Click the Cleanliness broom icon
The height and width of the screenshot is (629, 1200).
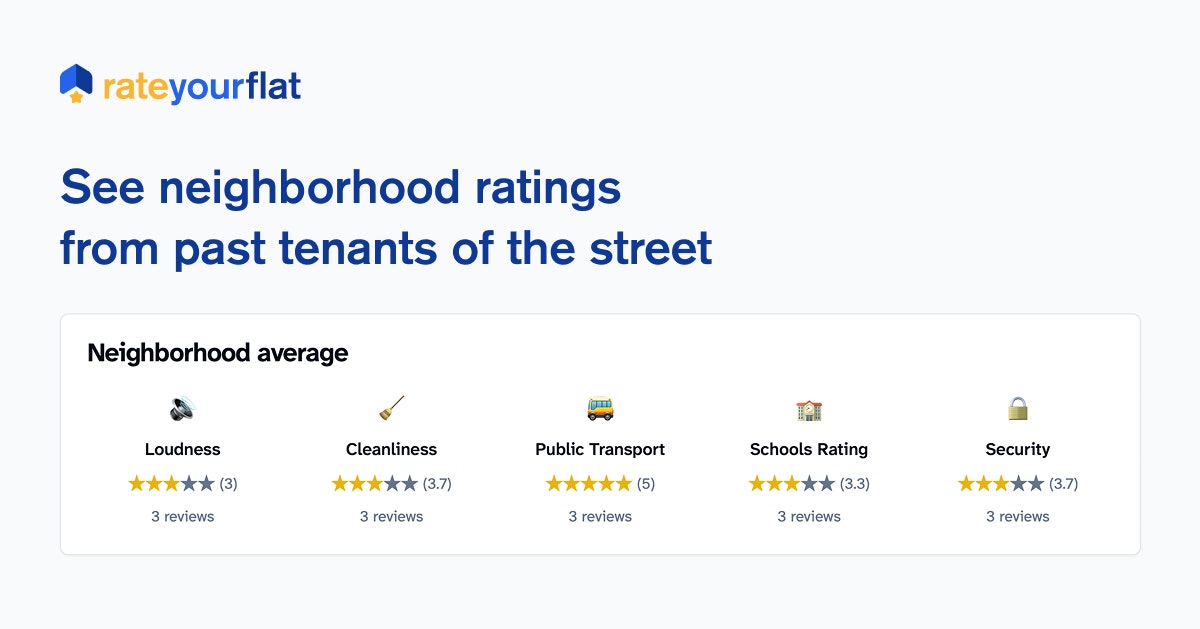(x=391, y=409)
